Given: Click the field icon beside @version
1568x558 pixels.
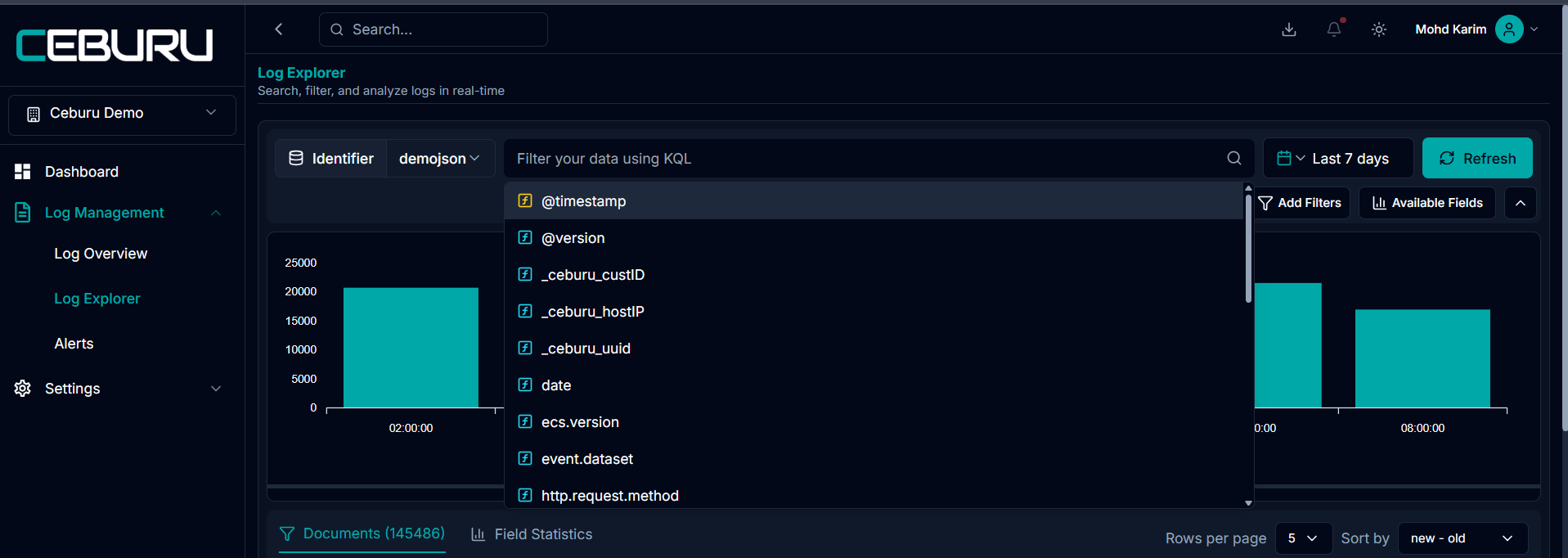Looking at the screenshot, I should 525,237.
